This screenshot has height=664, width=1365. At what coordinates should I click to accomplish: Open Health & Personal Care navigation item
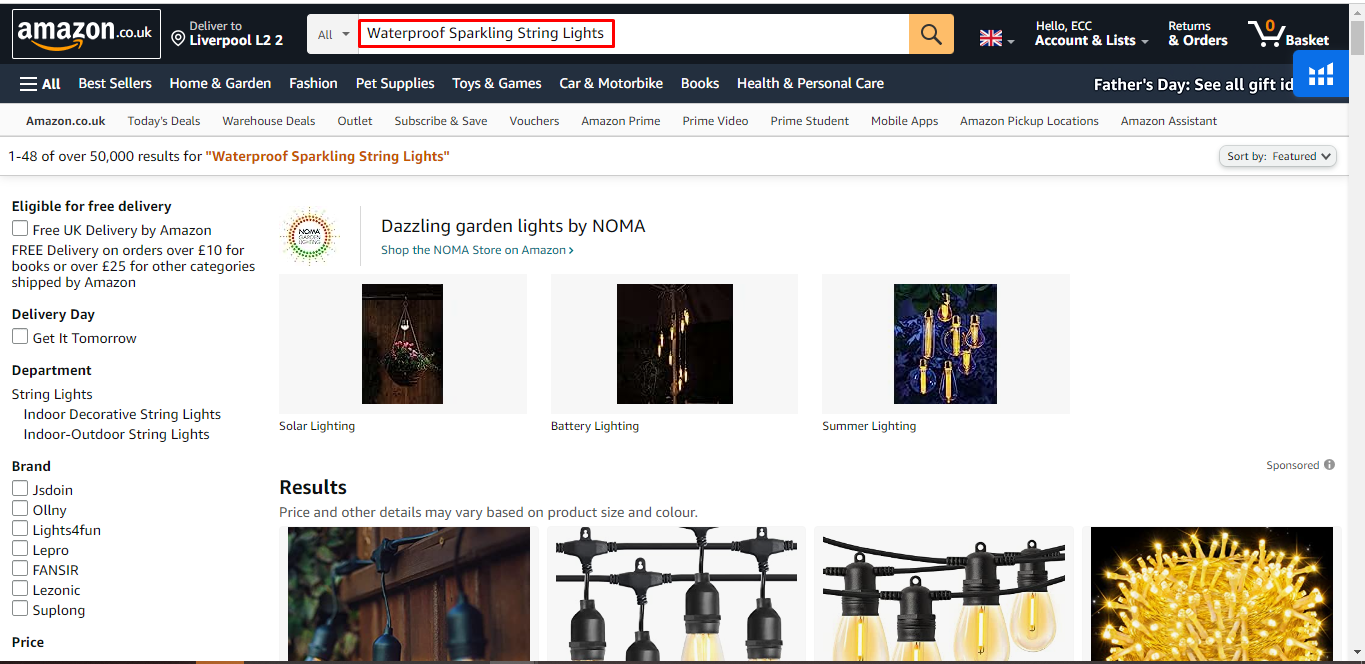tap(810, 84)
